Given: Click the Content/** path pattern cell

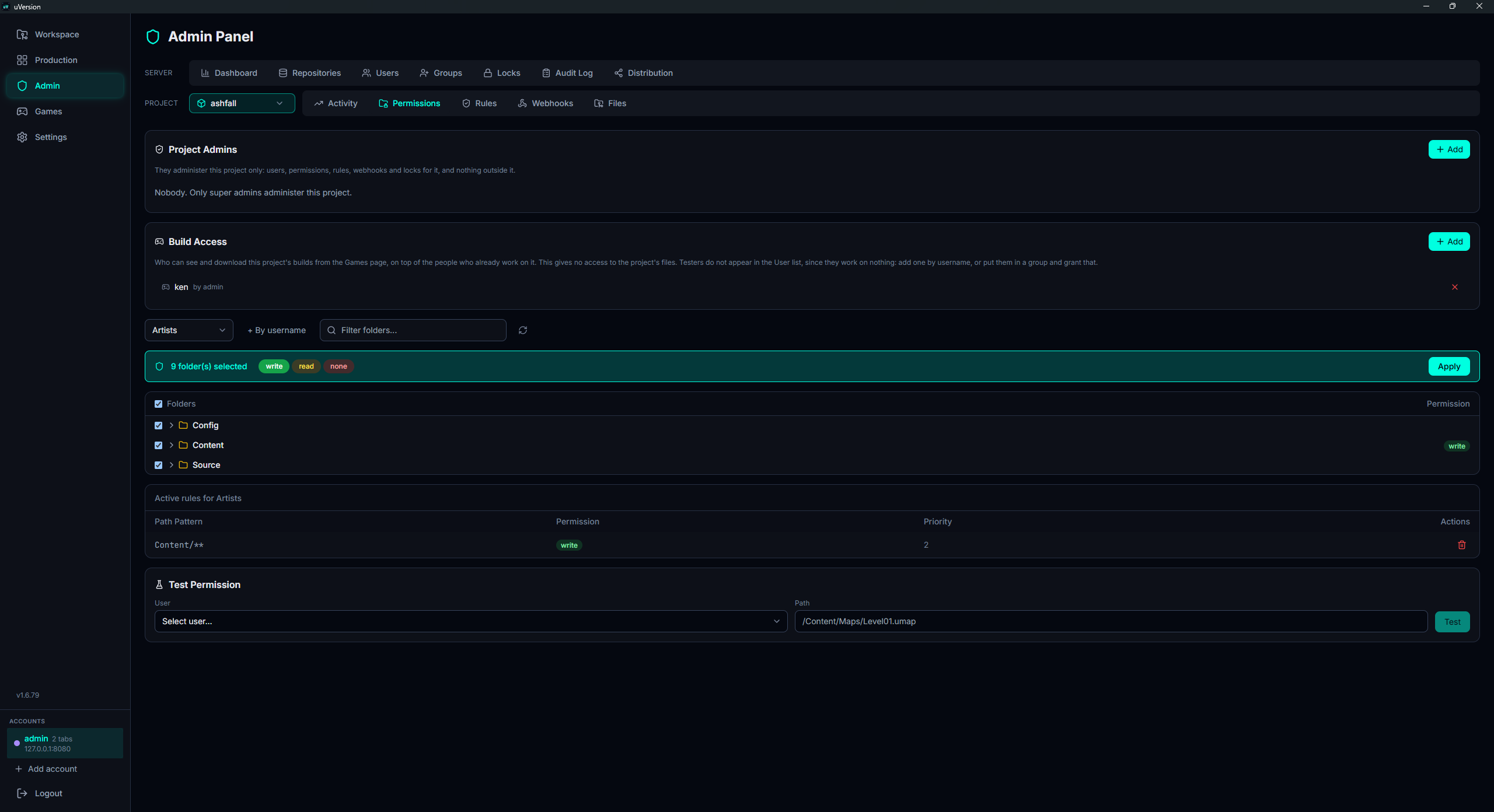Looking at the screenshot, I should coord(179,545).
